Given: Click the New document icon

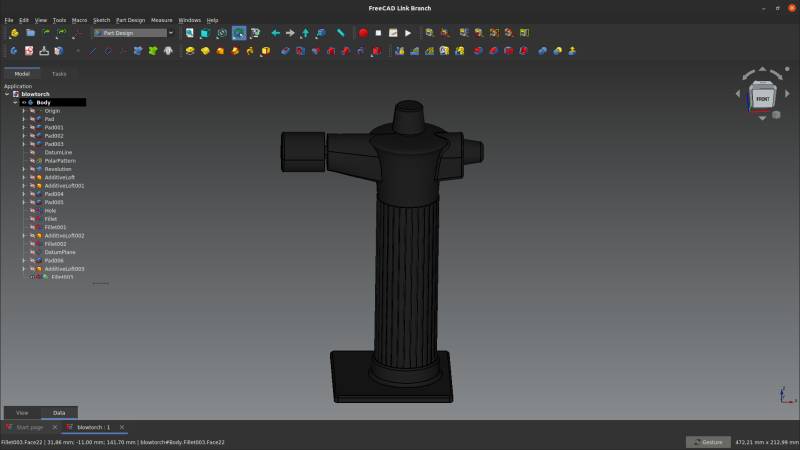Looking at the screenshot, I should pos(14,33).
